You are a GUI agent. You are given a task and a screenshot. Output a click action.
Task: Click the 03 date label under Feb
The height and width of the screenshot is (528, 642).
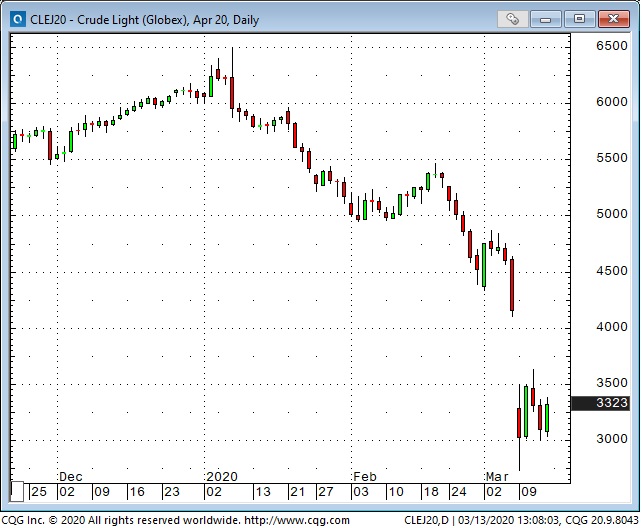click(x=361, y=492)
